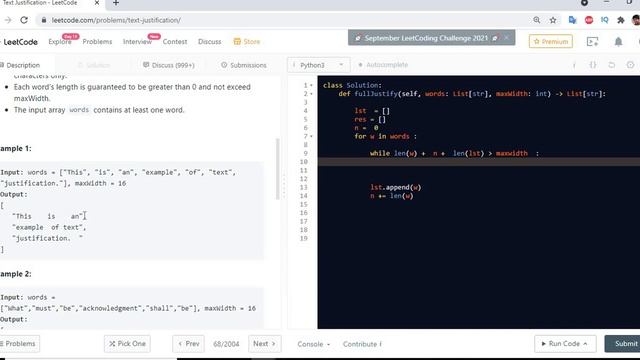This screenshot has width=640, height=360.
Task: Go to the Prev problem
Action: click(188, 344)
